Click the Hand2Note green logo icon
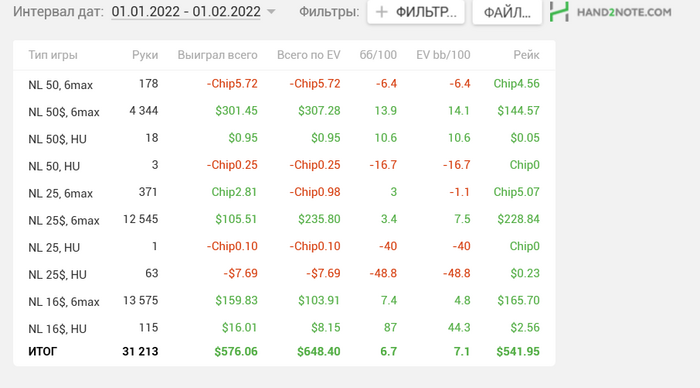The height and width of the screenshot is (388, 700). tap(559, 12)
